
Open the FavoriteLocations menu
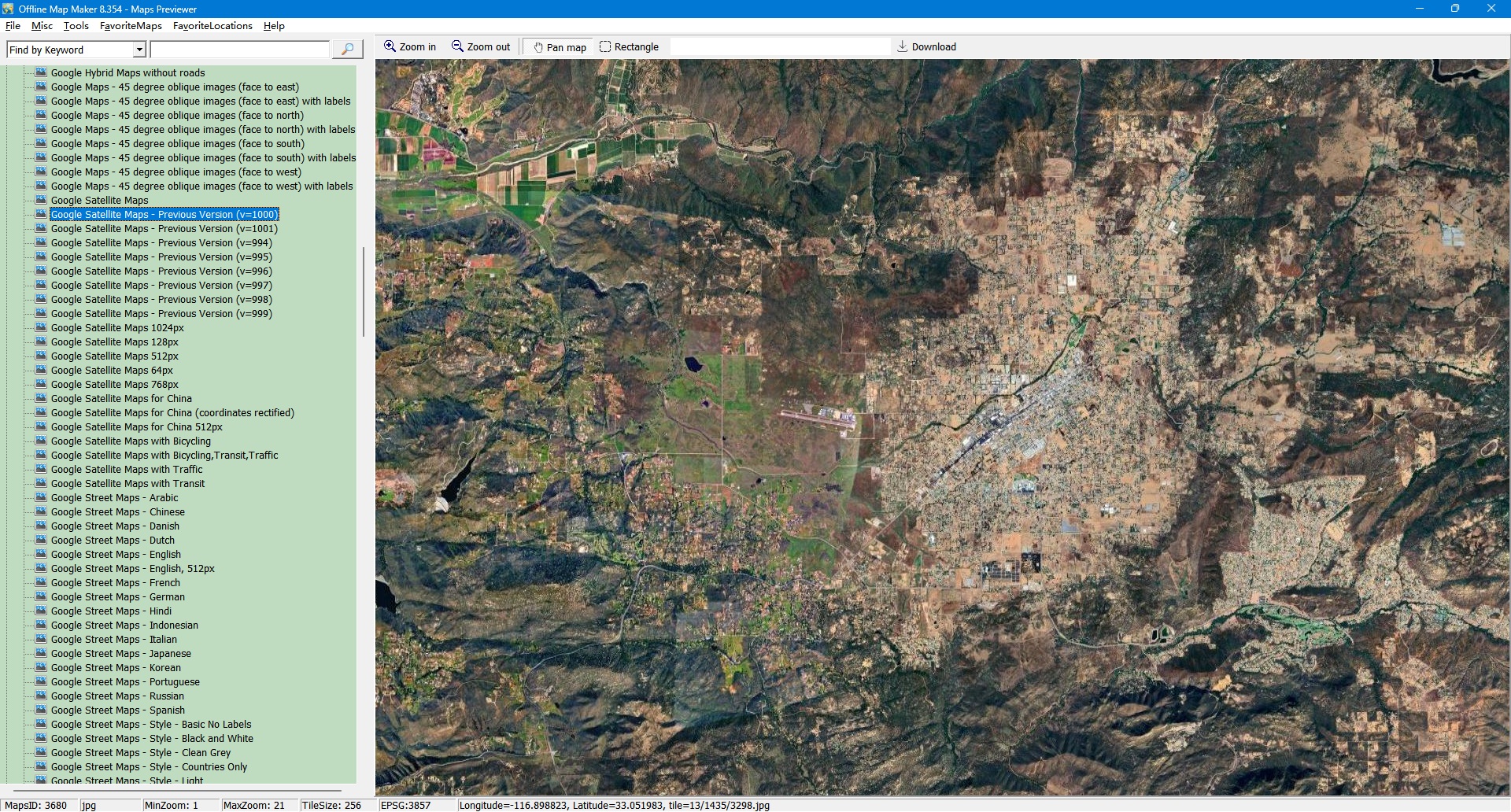point(212,26)
